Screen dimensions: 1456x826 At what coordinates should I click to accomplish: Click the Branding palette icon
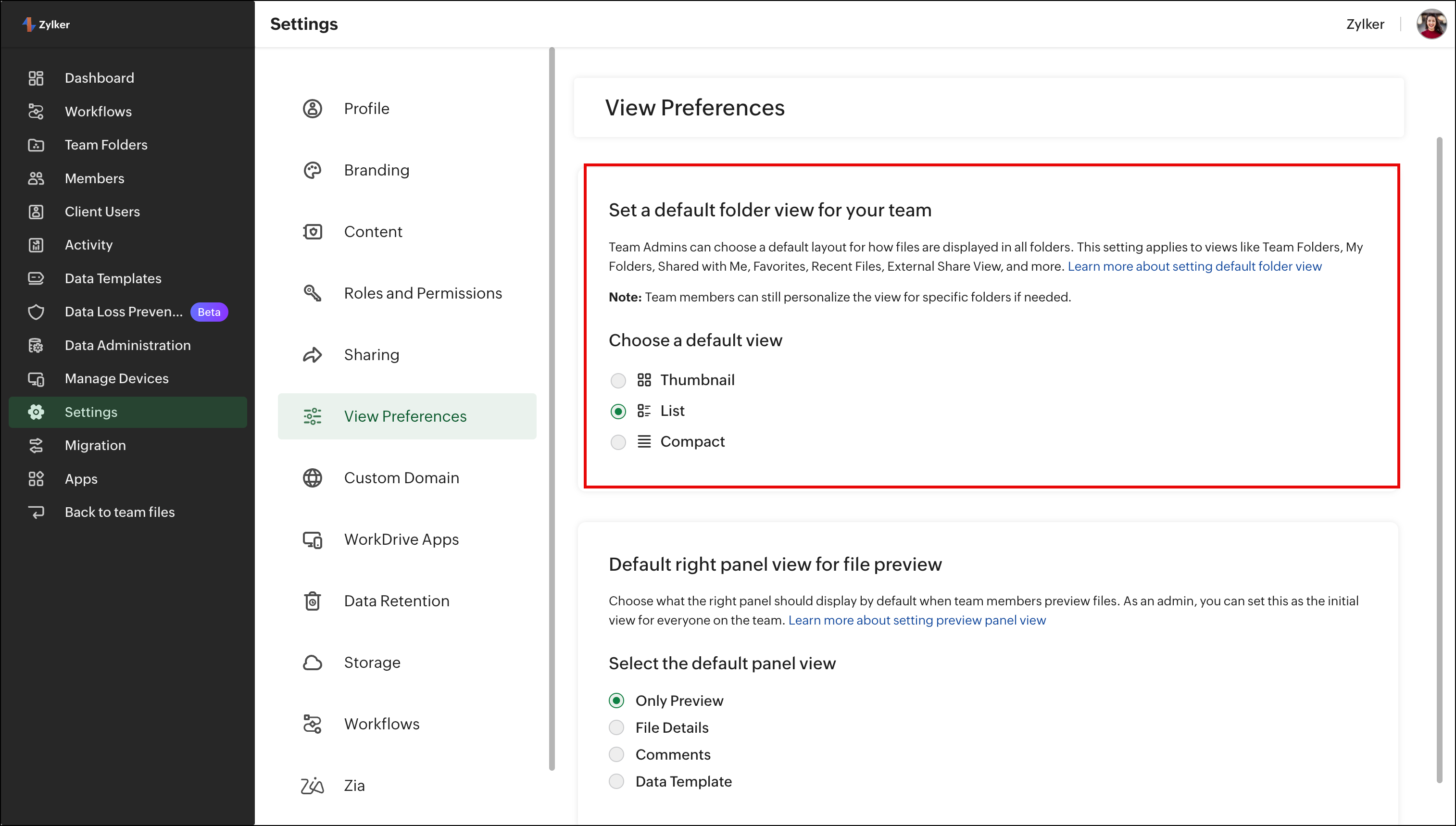(x=312, y=170)
